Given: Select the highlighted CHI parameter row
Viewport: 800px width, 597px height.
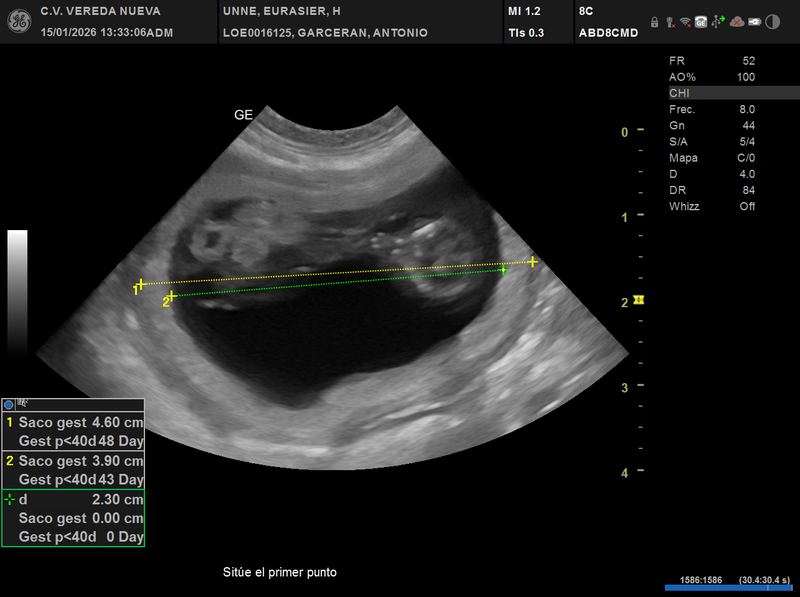Looking at the screenshot, I should tap(732, 93).
